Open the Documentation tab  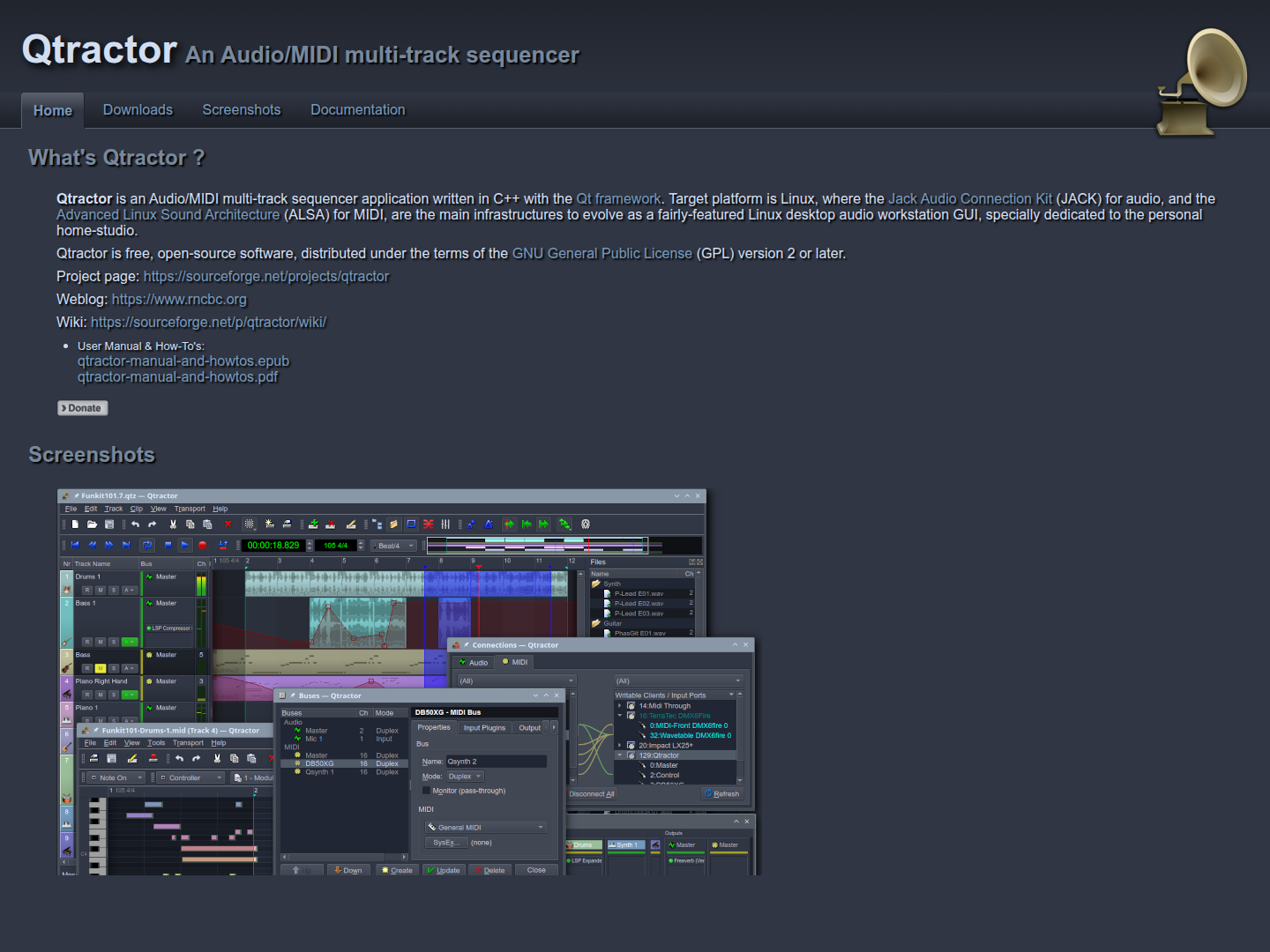[358, 109]
